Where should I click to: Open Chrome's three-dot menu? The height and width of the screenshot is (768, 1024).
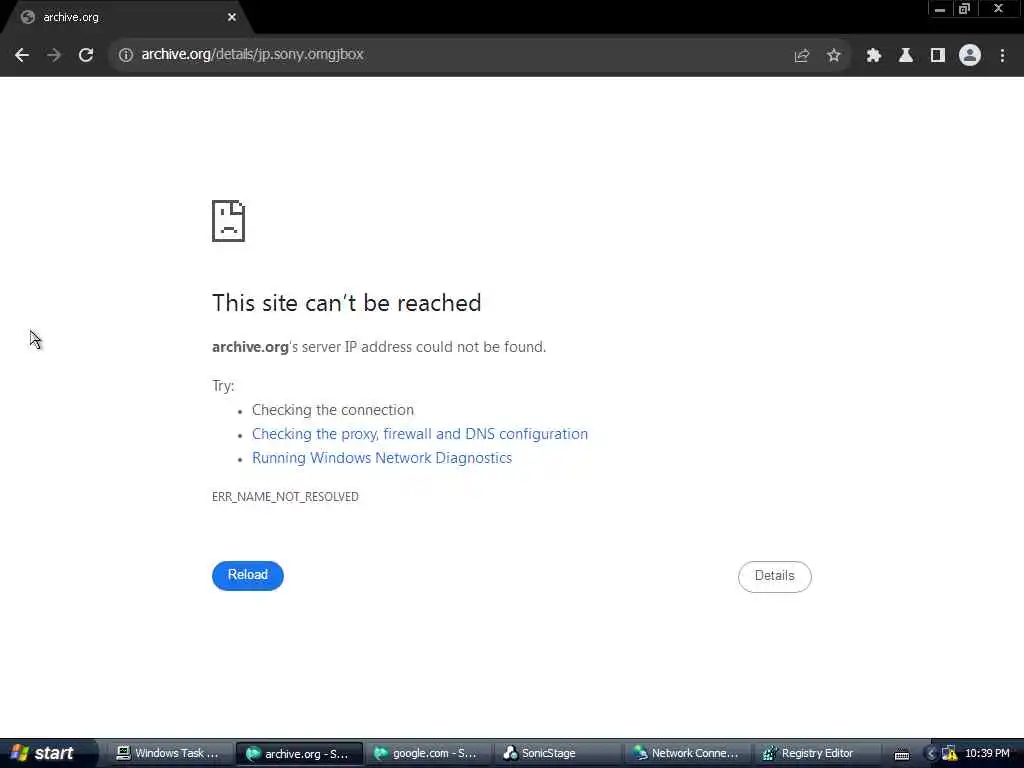(x=1002, y=56)
